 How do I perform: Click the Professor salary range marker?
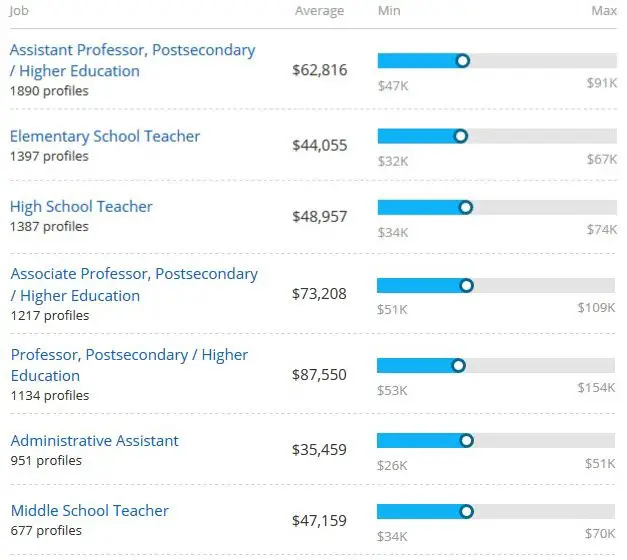tap(459, 366)
